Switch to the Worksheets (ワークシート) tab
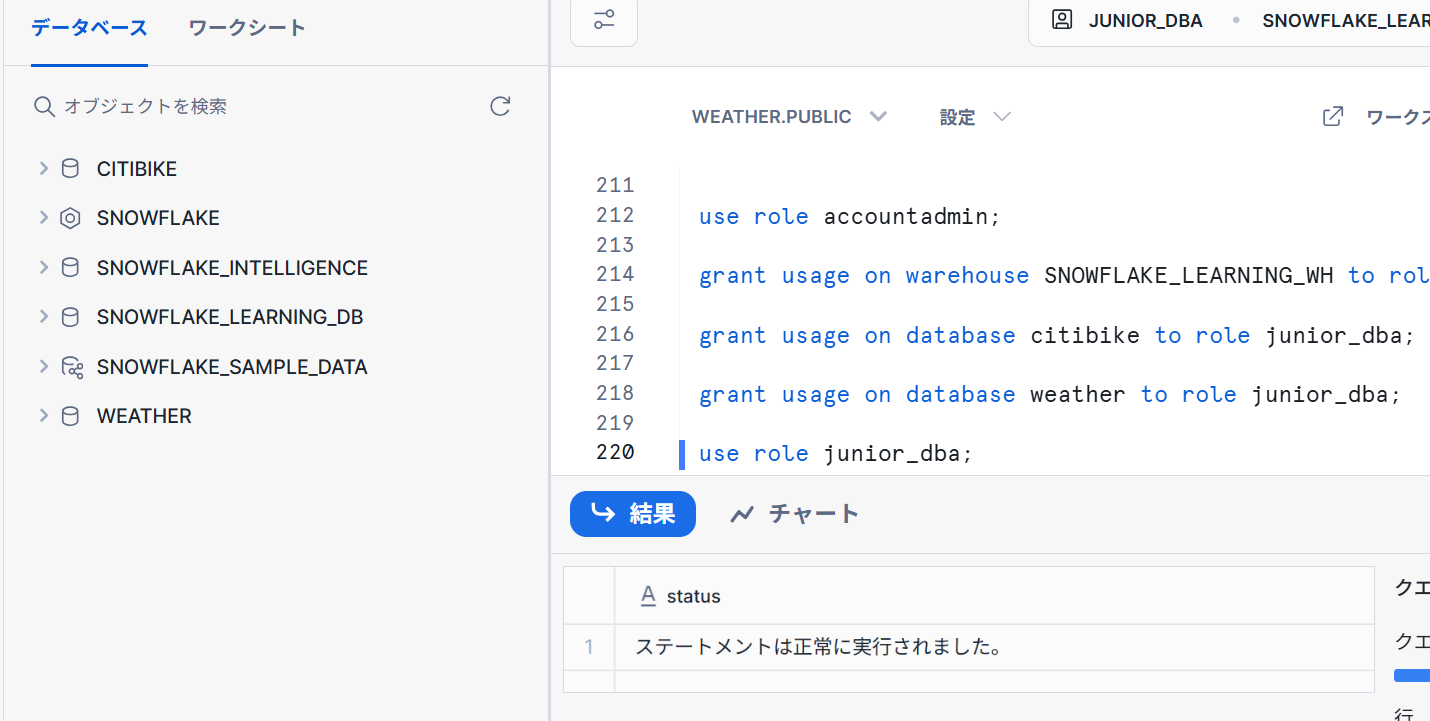Screen dimensions: 1430x721 pyautogui.click(x=247, y=28)
